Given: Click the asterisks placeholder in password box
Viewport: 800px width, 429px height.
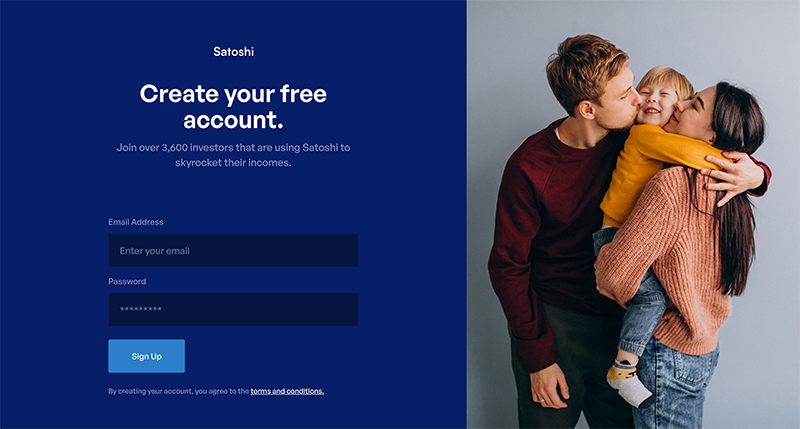Looking at the screenshot, I should point(141,309).
